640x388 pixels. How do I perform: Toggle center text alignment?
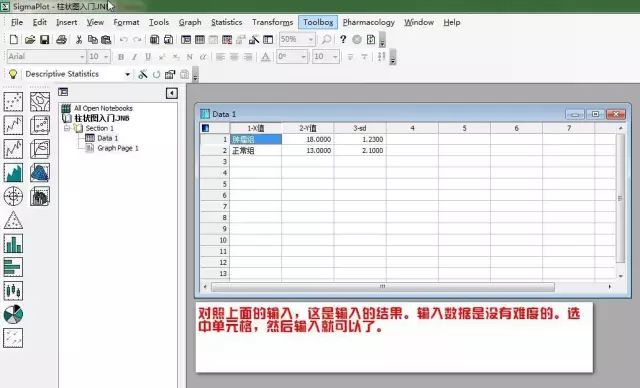tap(234, 57)
